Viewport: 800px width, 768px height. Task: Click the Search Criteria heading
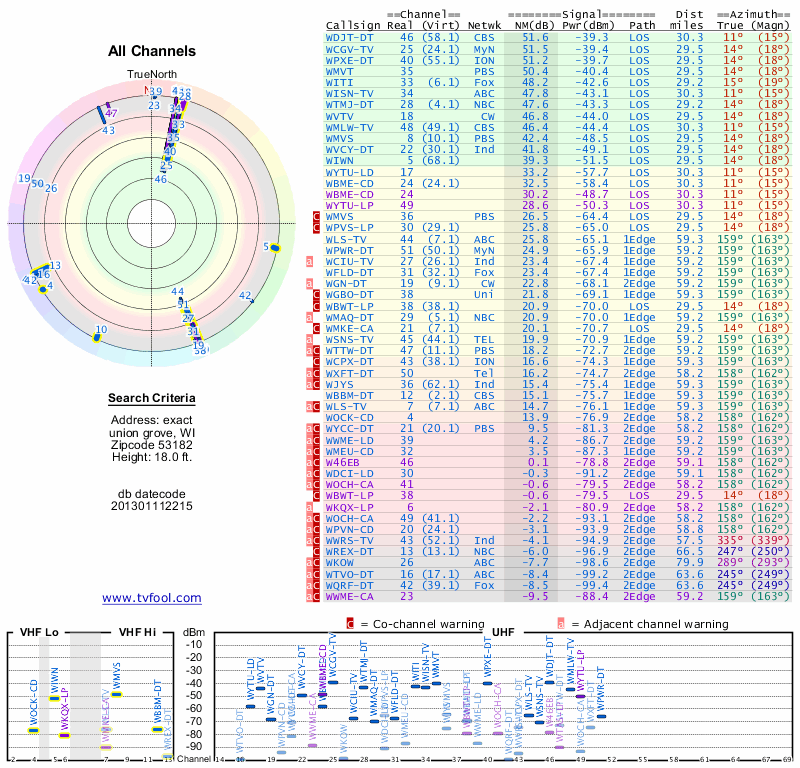[x=152, y=398]
